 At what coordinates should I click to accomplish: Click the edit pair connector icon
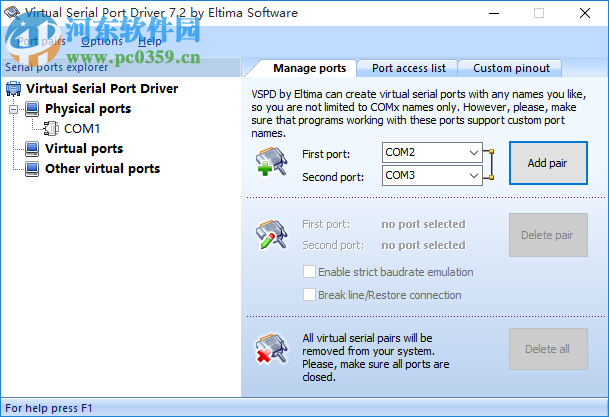(271, 234)
